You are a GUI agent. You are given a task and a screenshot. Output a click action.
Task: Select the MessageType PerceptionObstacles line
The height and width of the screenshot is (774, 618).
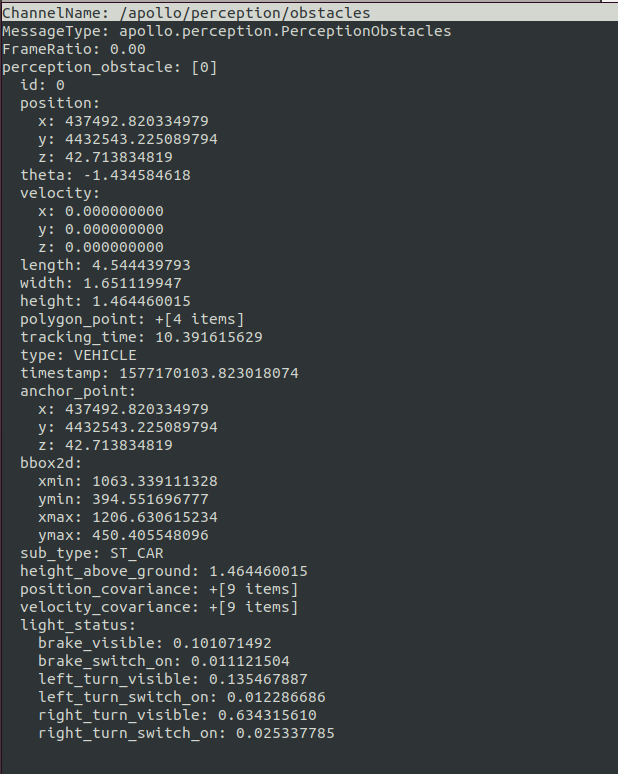click(226, 31)
